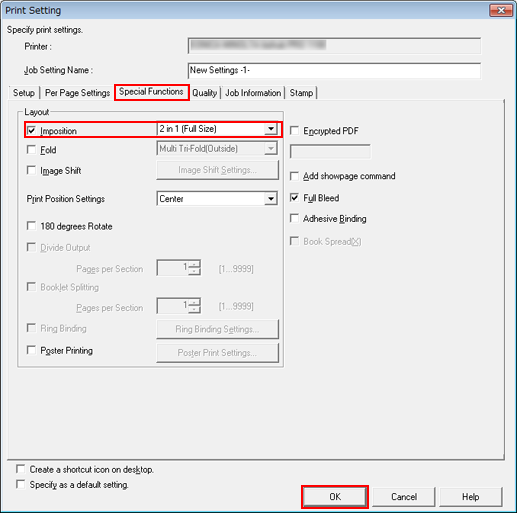The height and width of the screenshot is (513, 517).
Task: Open the Imposition 2 in 1 dropdown
Action: [217, 129]
